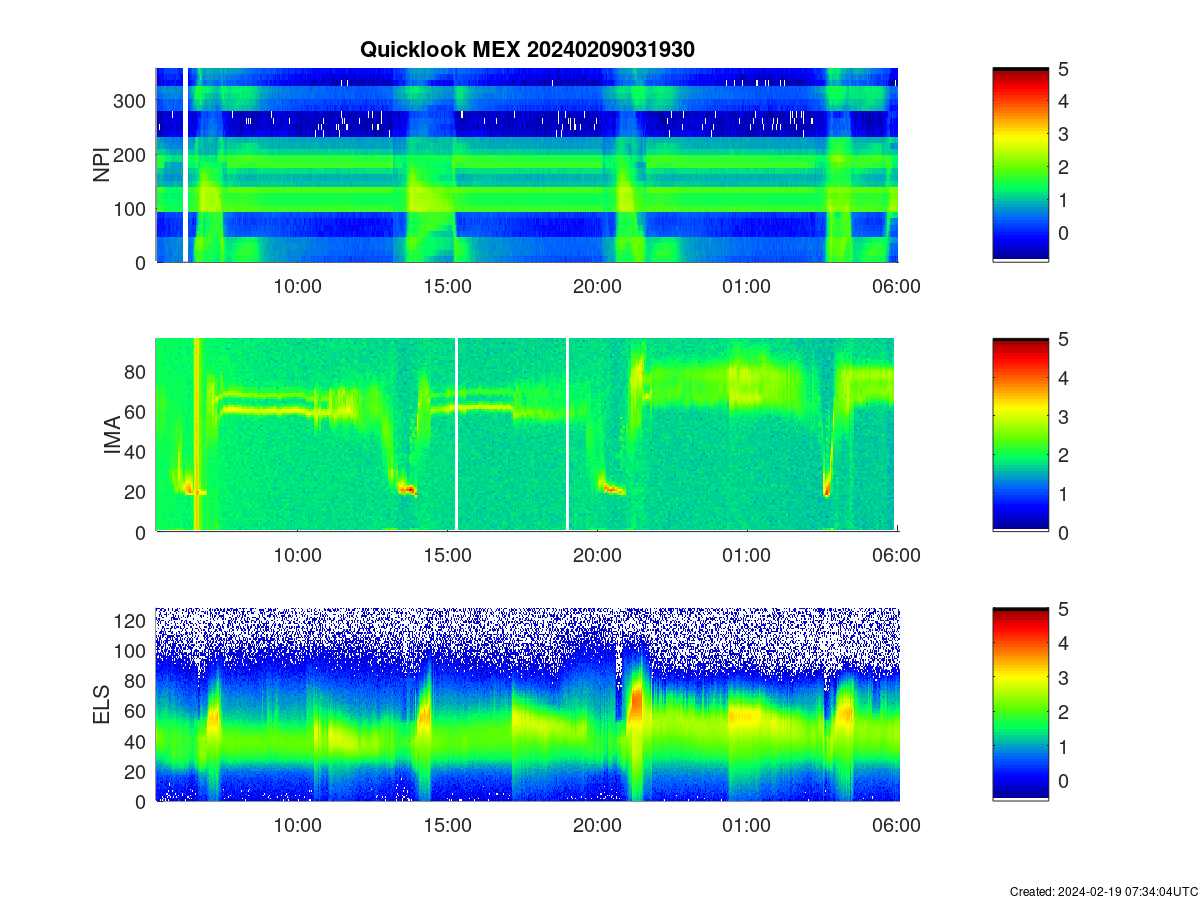
Task: Click the 15:00 tick under NPI panel
Action: (x=447, y=286)
